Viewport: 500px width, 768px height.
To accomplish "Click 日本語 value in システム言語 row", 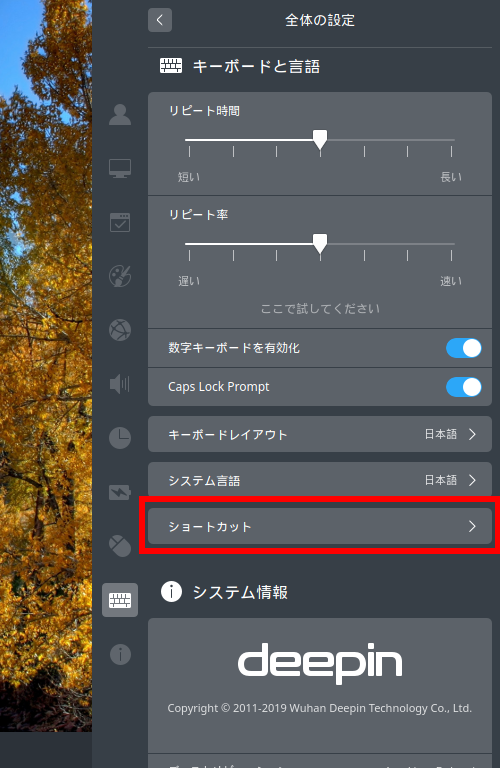I will coord(441,480).
